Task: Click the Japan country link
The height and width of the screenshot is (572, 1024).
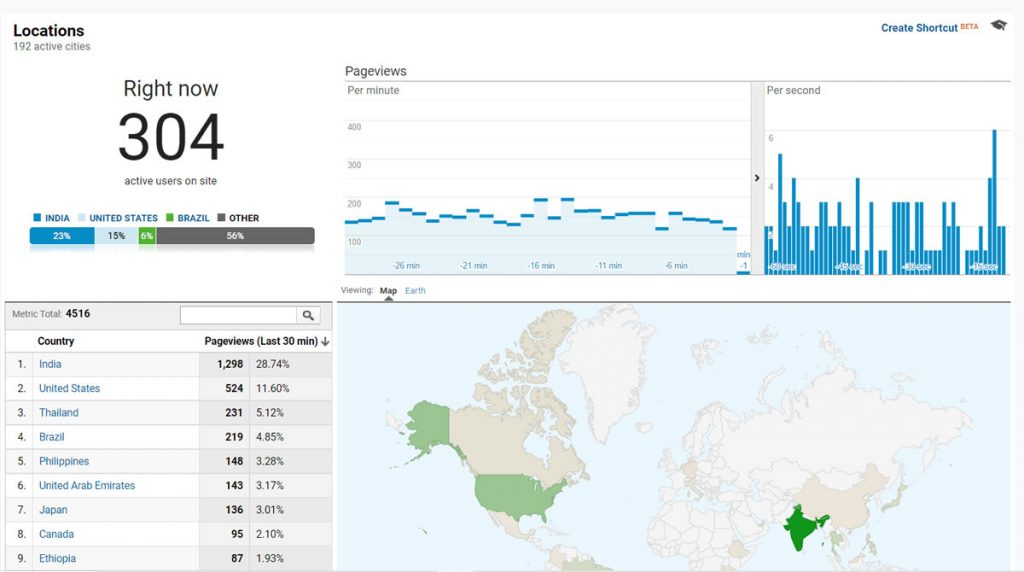Action: [x=52, y=510]
